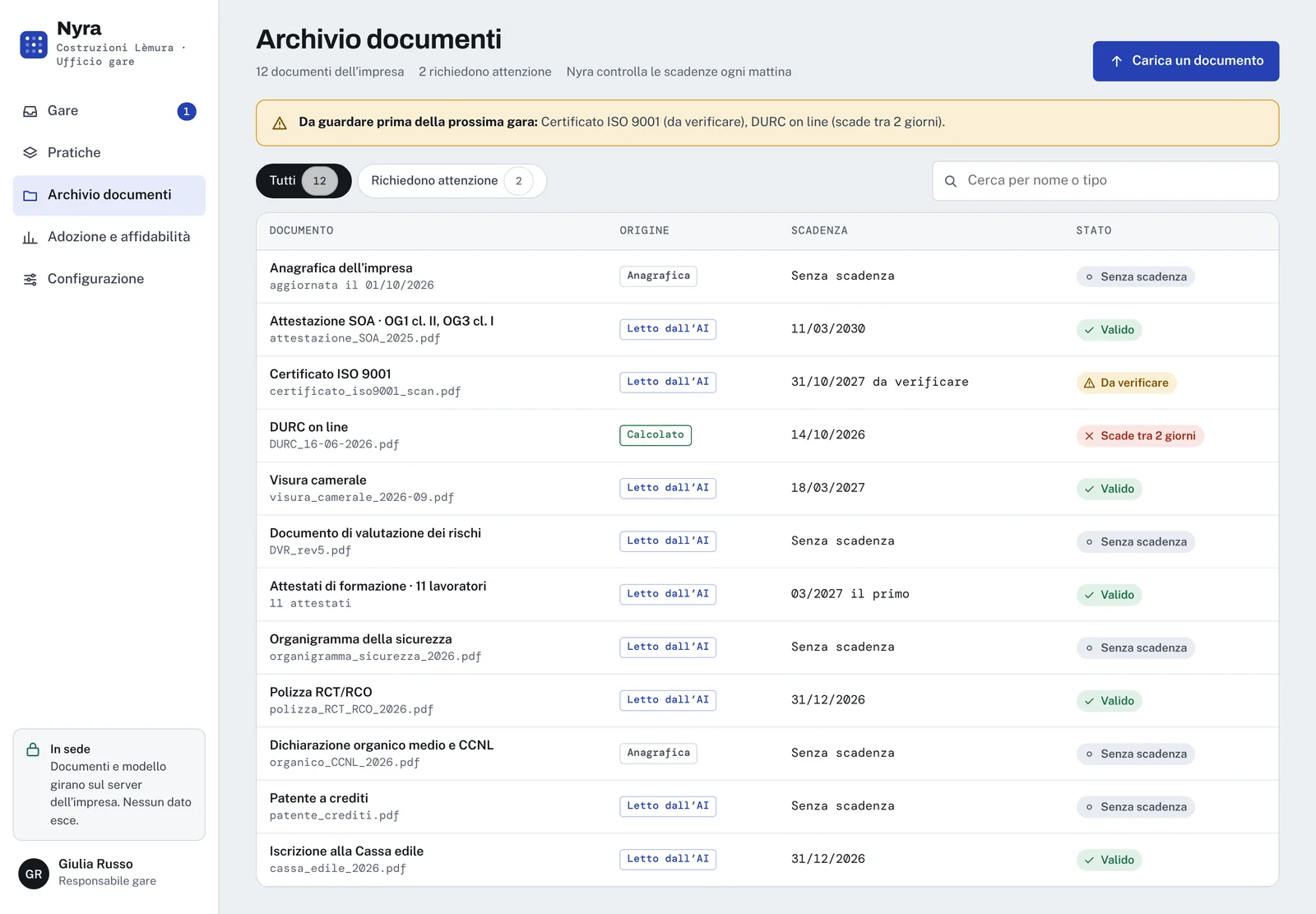Open the Configurazione page
The image size is (1316, 914).
(109, 279)
